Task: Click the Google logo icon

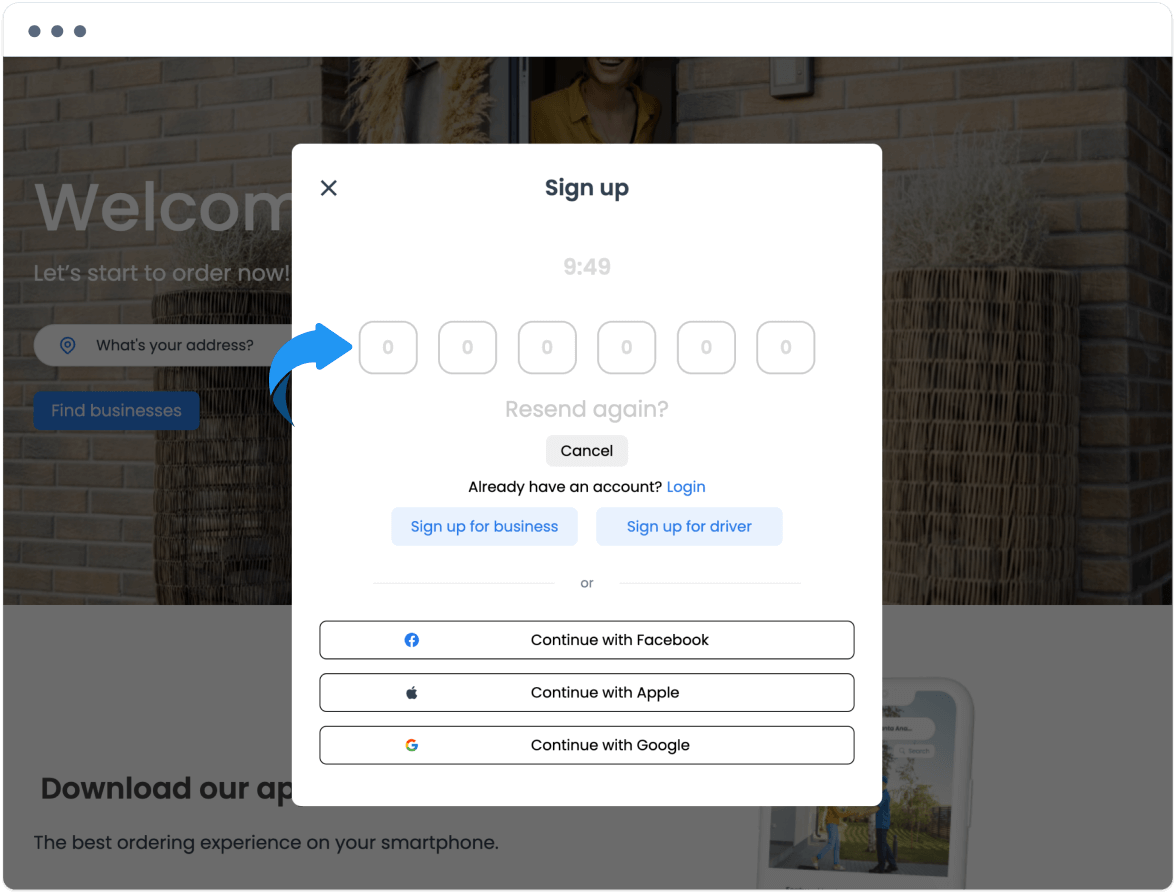Action: [412, 745]
